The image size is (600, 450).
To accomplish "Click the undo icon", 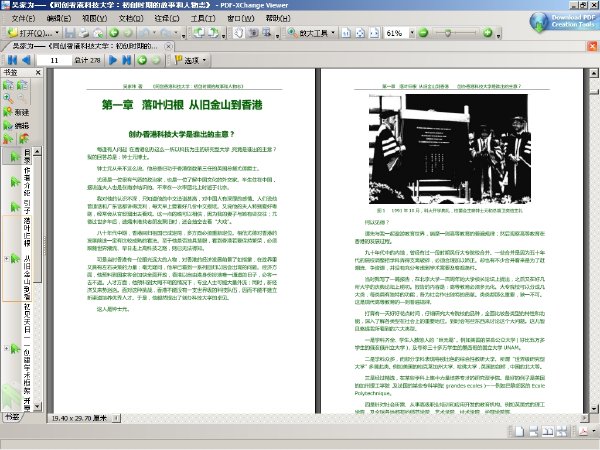I will (144, 33).
